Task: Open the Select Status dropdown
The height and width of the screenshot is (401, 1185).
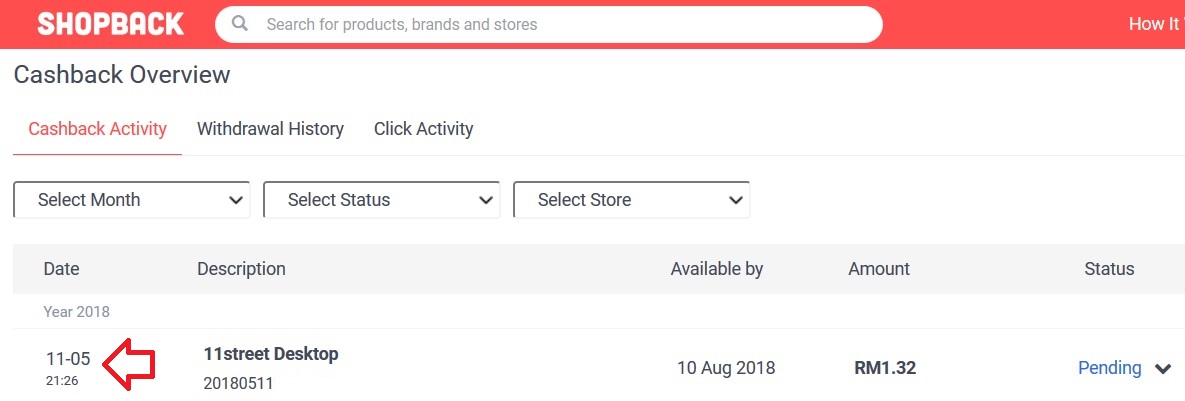Action: pos(381,200)
